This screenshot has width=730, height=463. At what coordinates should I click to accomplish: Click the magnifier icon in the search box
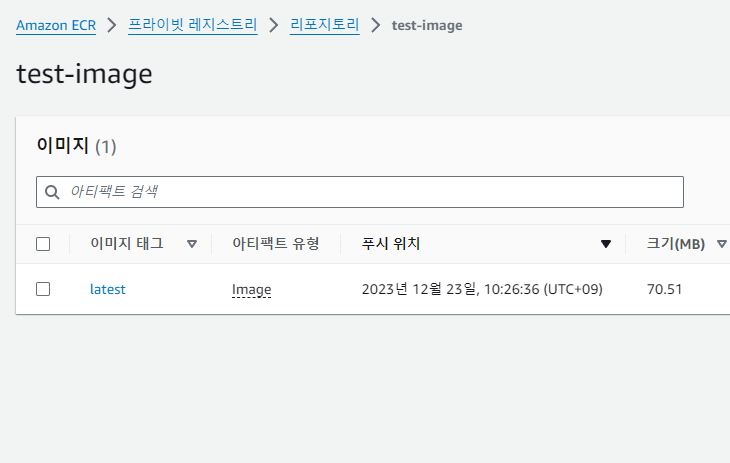(x=52, y=192)
